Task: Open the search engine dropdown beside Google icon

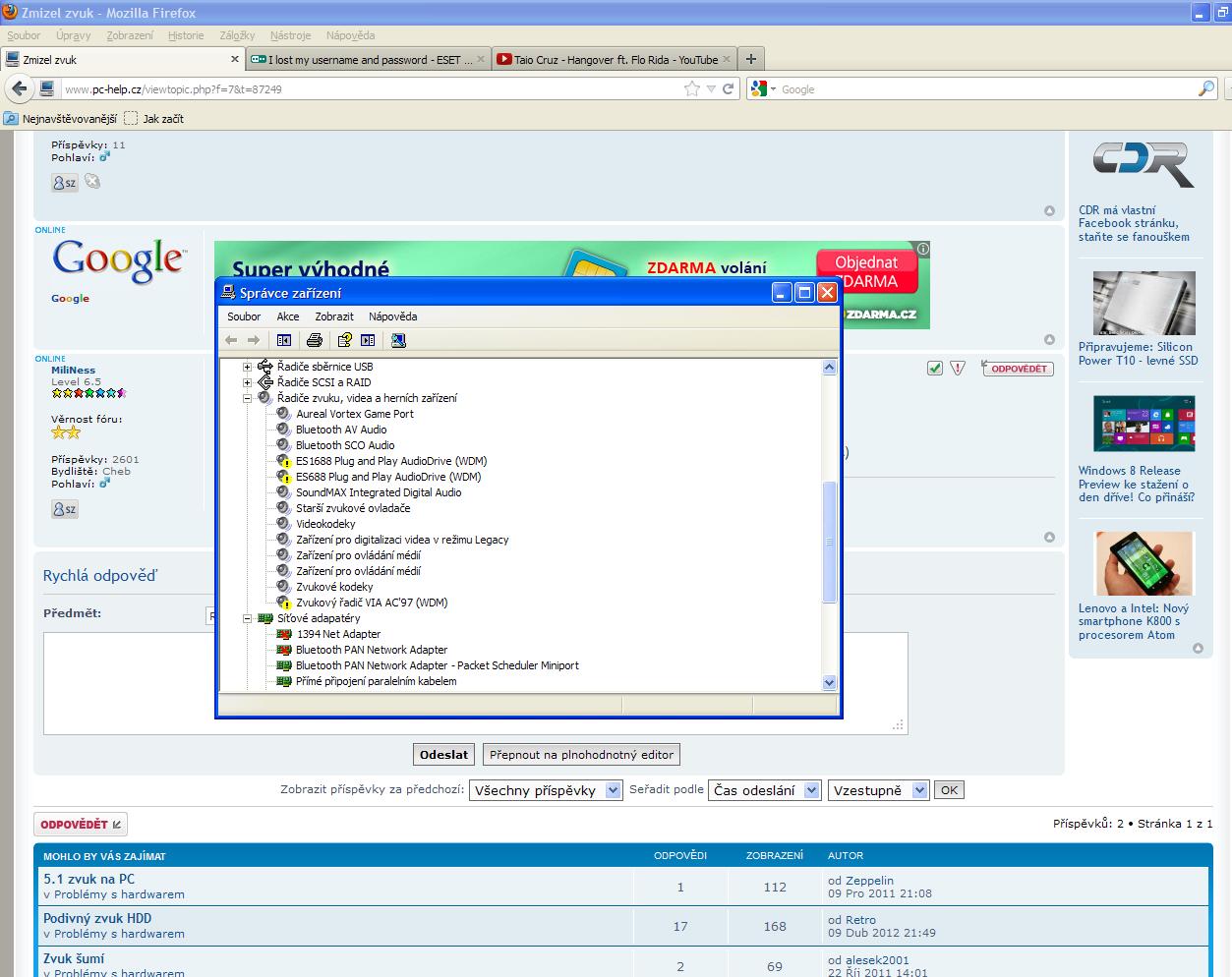Action: [x=773, y=88]
